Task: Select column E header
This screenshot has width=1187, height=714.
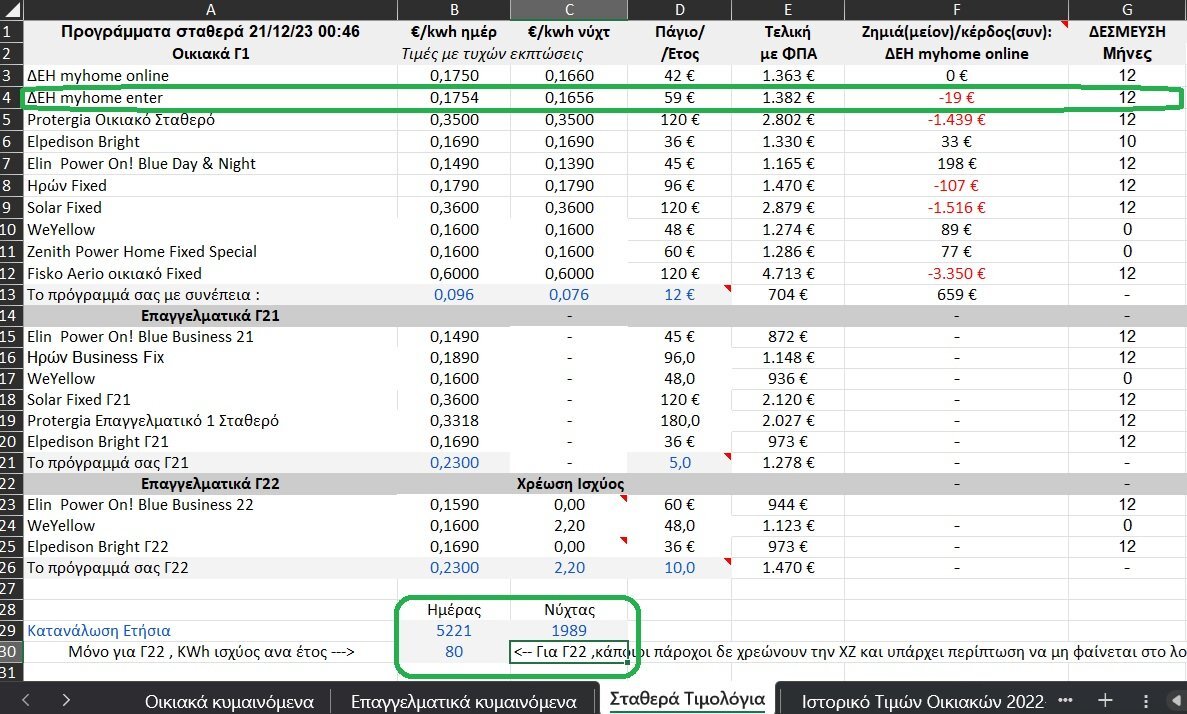Action: point(788,10)
